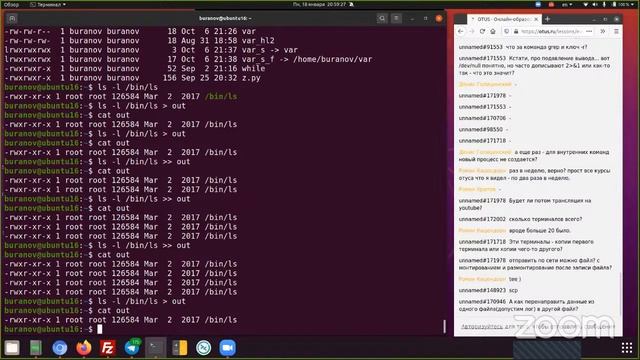The image size is (640, 360).
Task: Click the network indicator in top bar
Action: coord(586,4)
